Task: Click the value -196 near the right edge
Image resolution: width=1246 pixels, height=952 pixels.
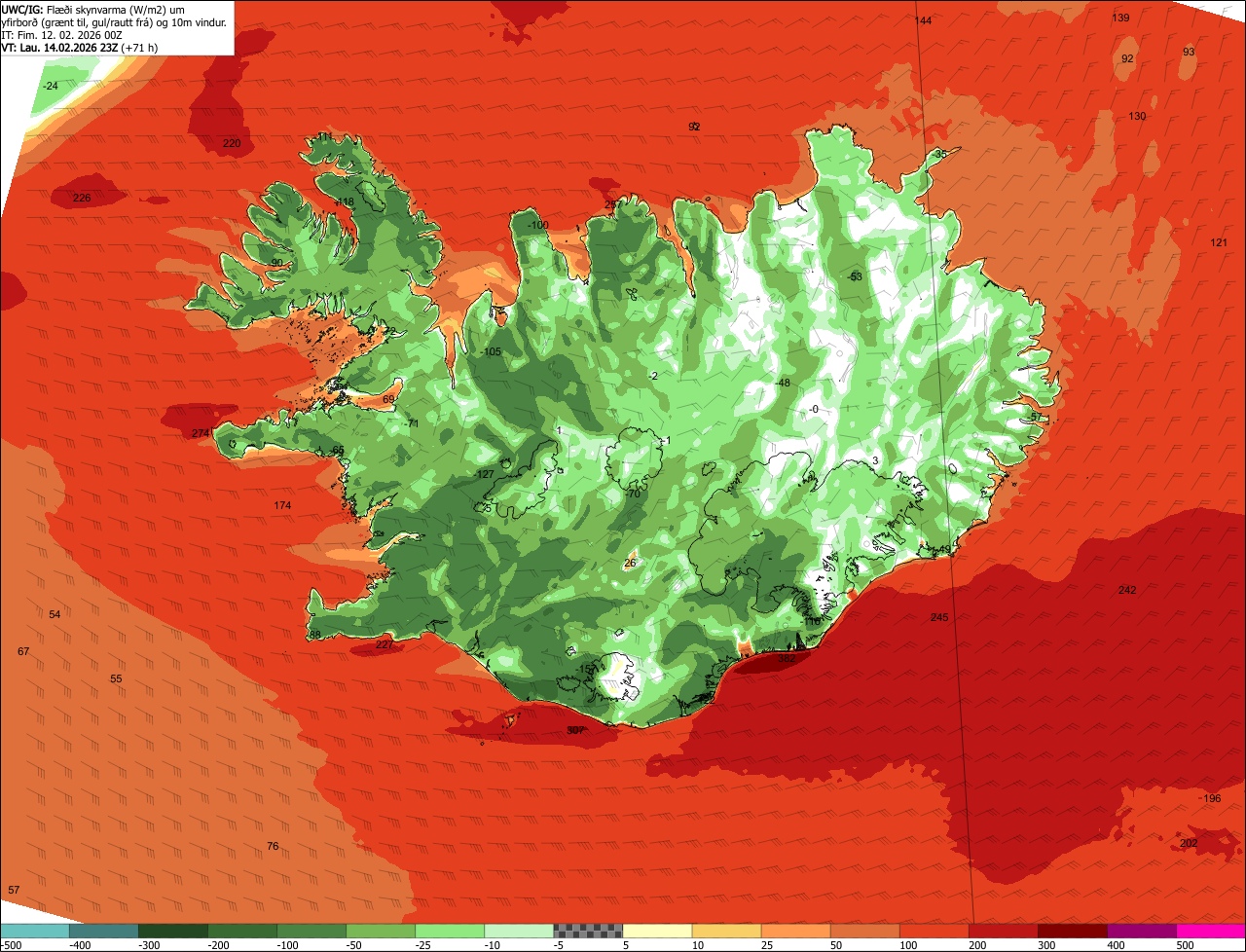Action: coord(1210,798)
